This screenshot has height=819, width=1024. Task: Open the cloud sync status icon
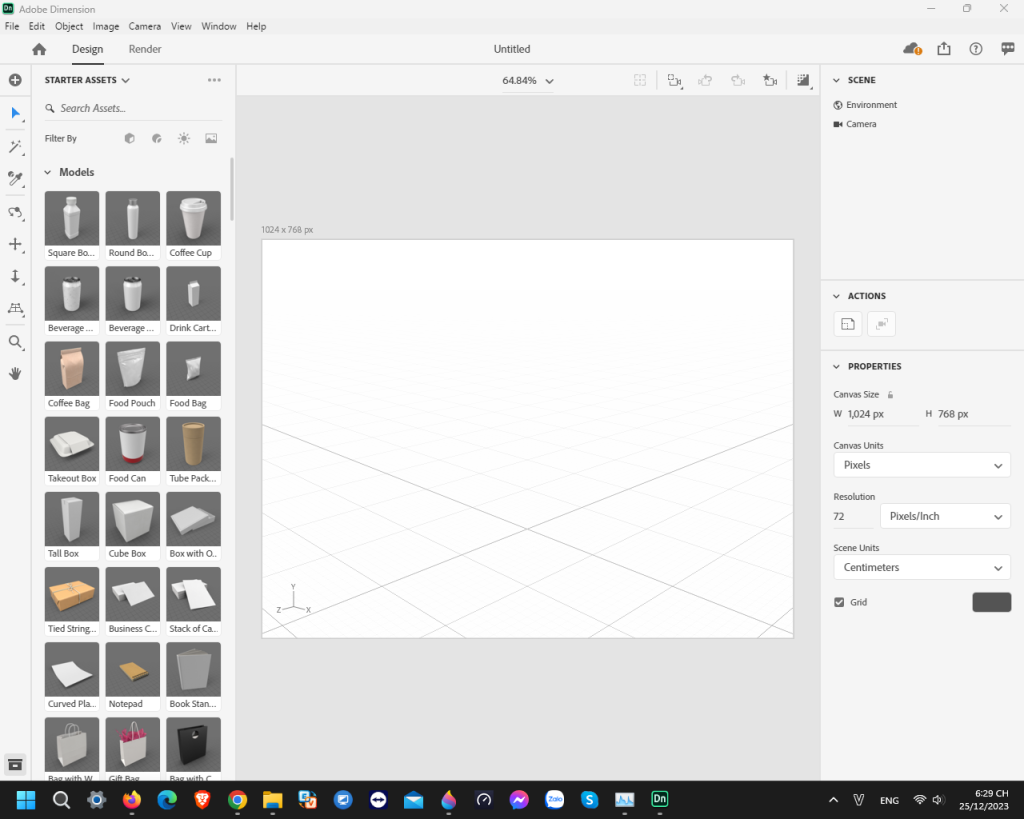click(x=912, y=49)
